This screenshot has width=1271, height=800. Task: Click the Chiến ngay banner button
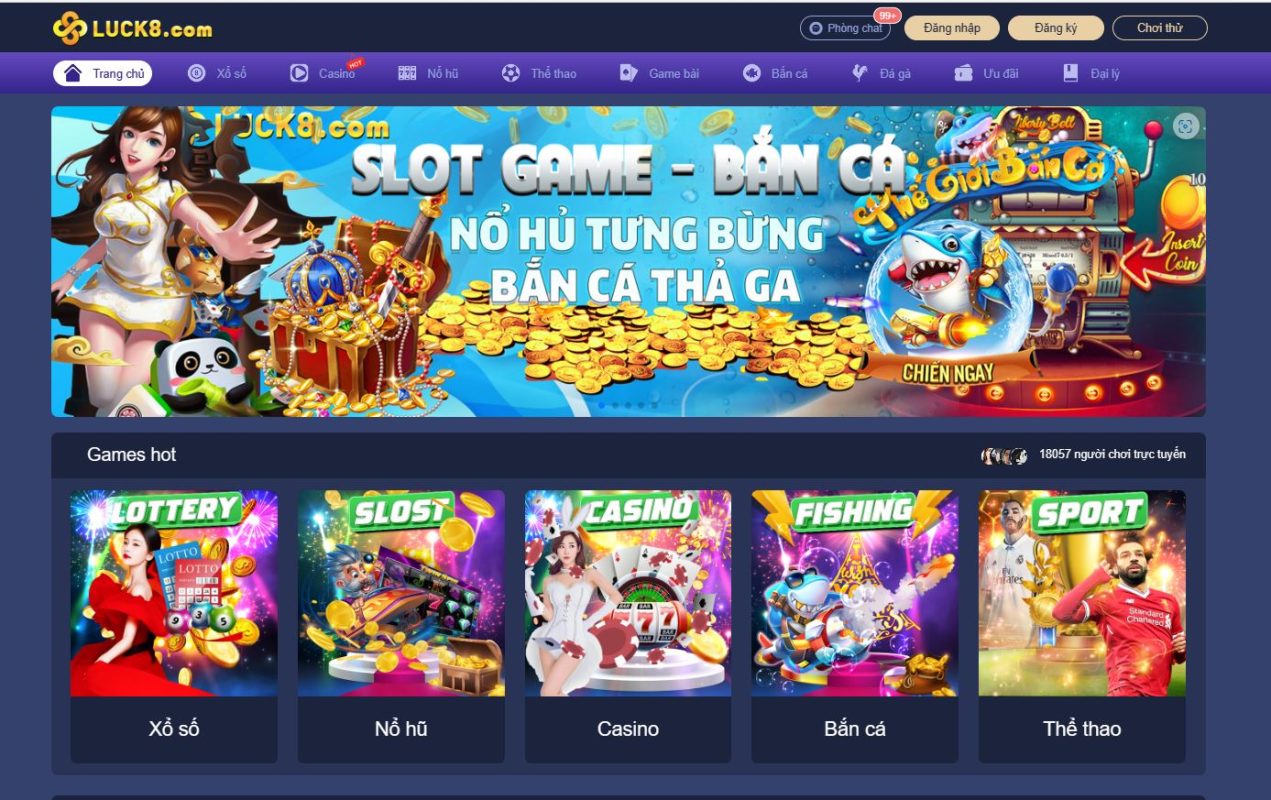948,372
